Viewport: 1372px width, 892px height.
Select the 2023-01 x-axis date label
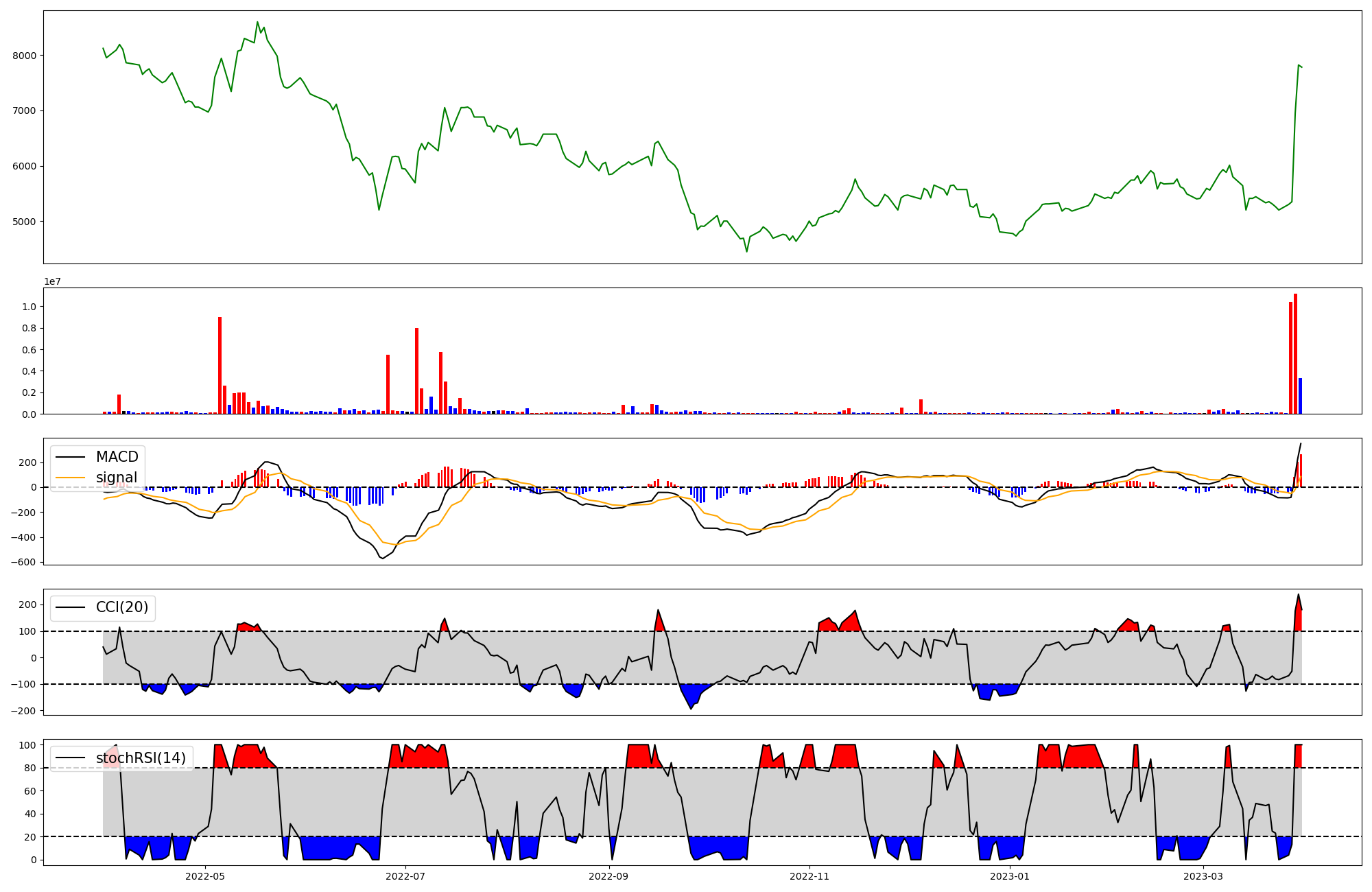[x=1009, y=876]
